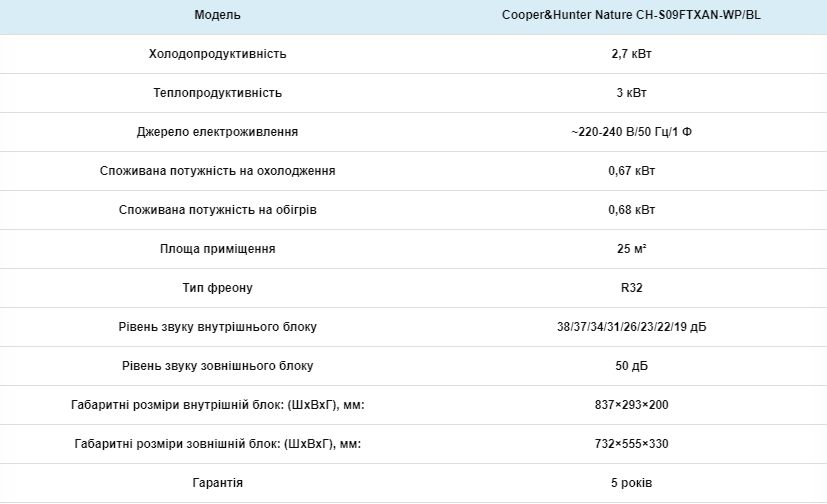Select the "0,67 кВт" value

(x=631, y=171)
